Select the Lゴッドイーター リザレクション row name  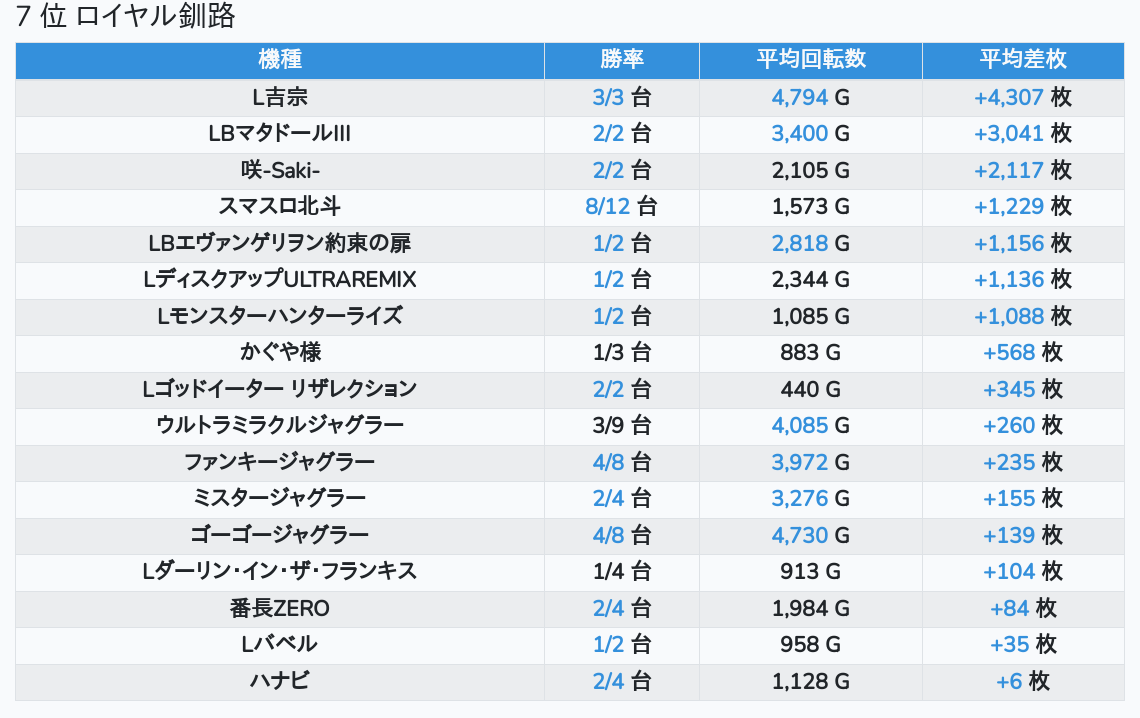coord(280,389)
